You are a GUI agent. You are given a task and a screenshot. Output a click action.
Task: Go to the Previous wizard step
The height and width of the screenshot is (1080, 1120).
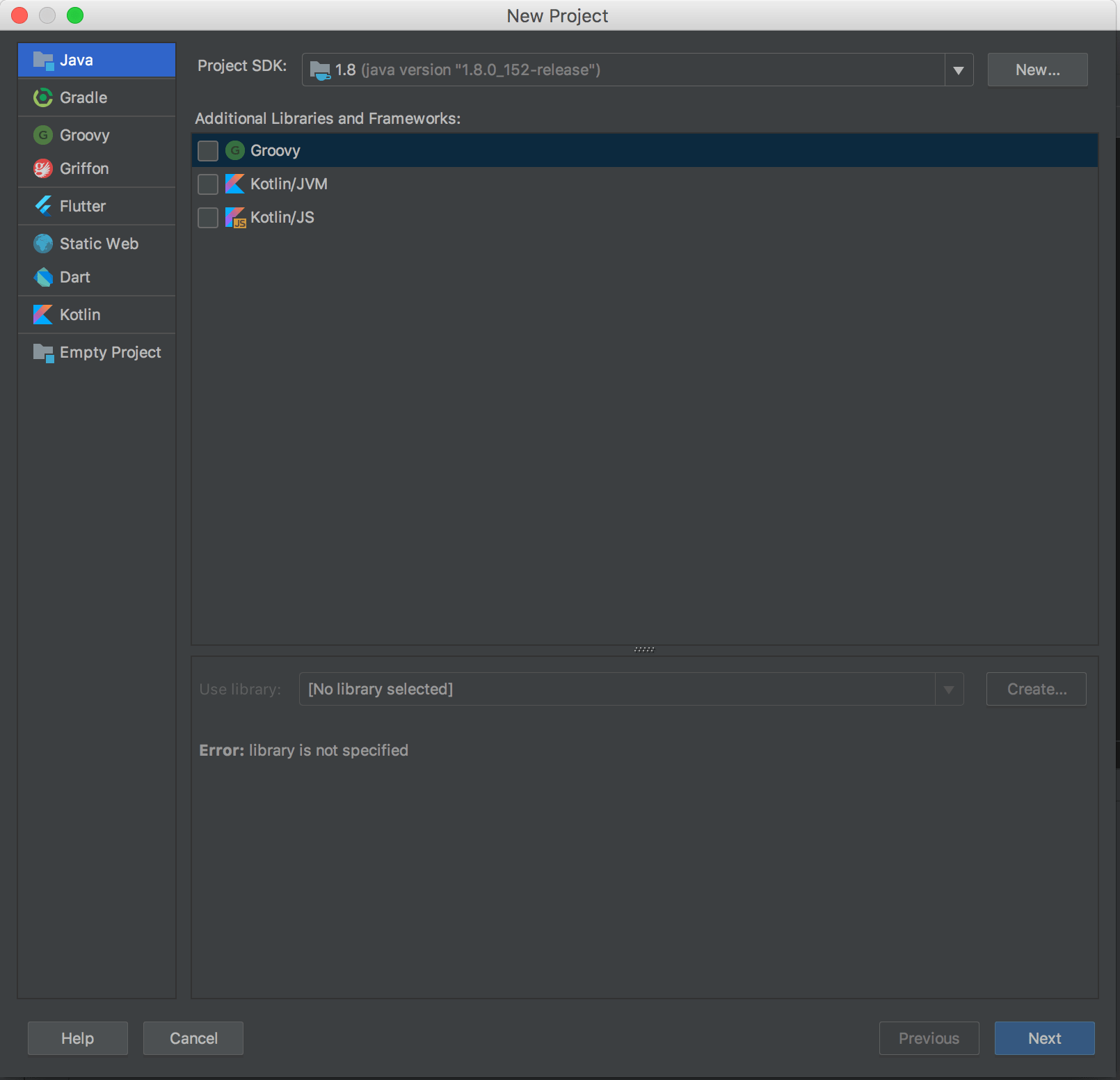pos(929,1038)
